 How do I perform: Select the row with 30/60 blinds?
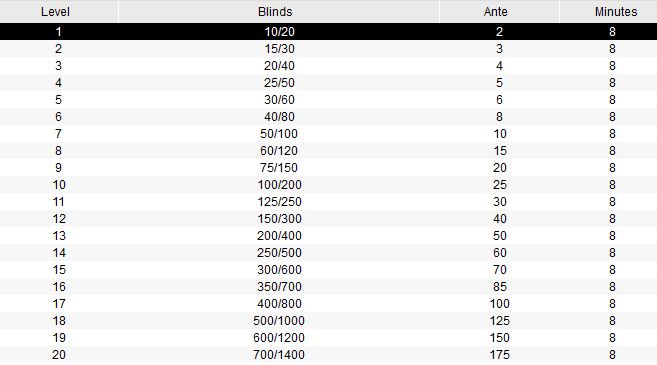click(x=328, y=100)
